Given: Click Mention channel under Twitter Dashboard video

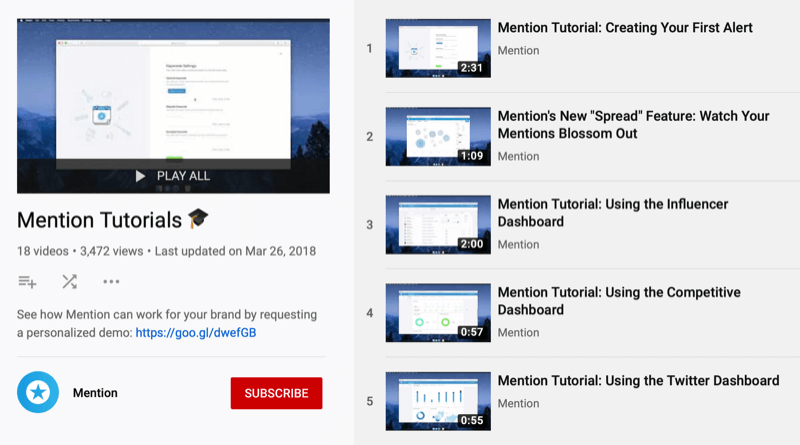Looking at the screenshot, I should click(x=518, y=404).
